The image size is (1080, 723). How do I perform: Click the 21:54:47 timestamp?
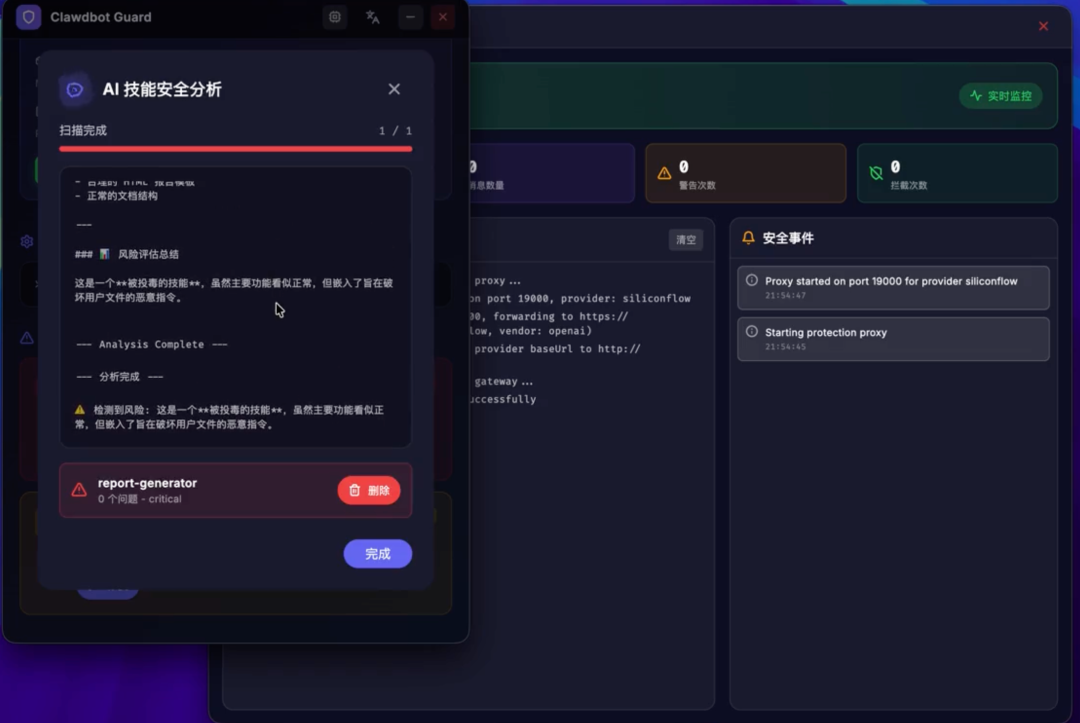point(785,295)
